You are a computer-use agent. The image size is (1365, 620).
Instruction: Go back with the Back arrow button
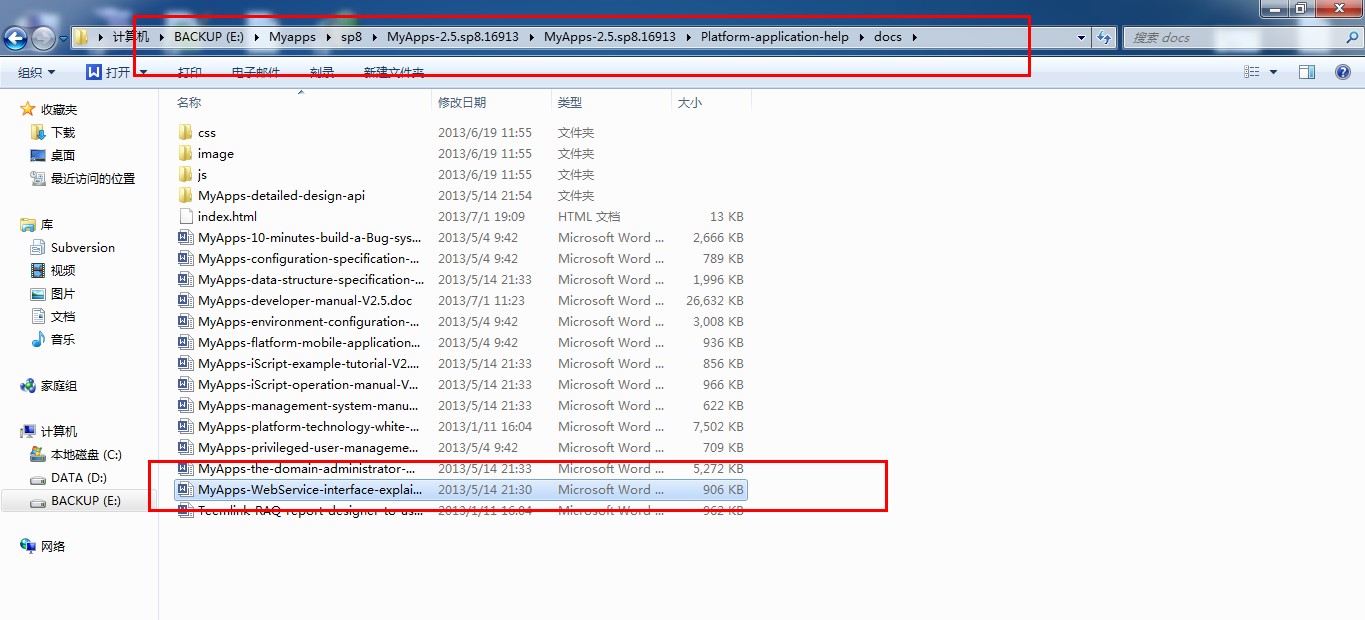(16, 38)
